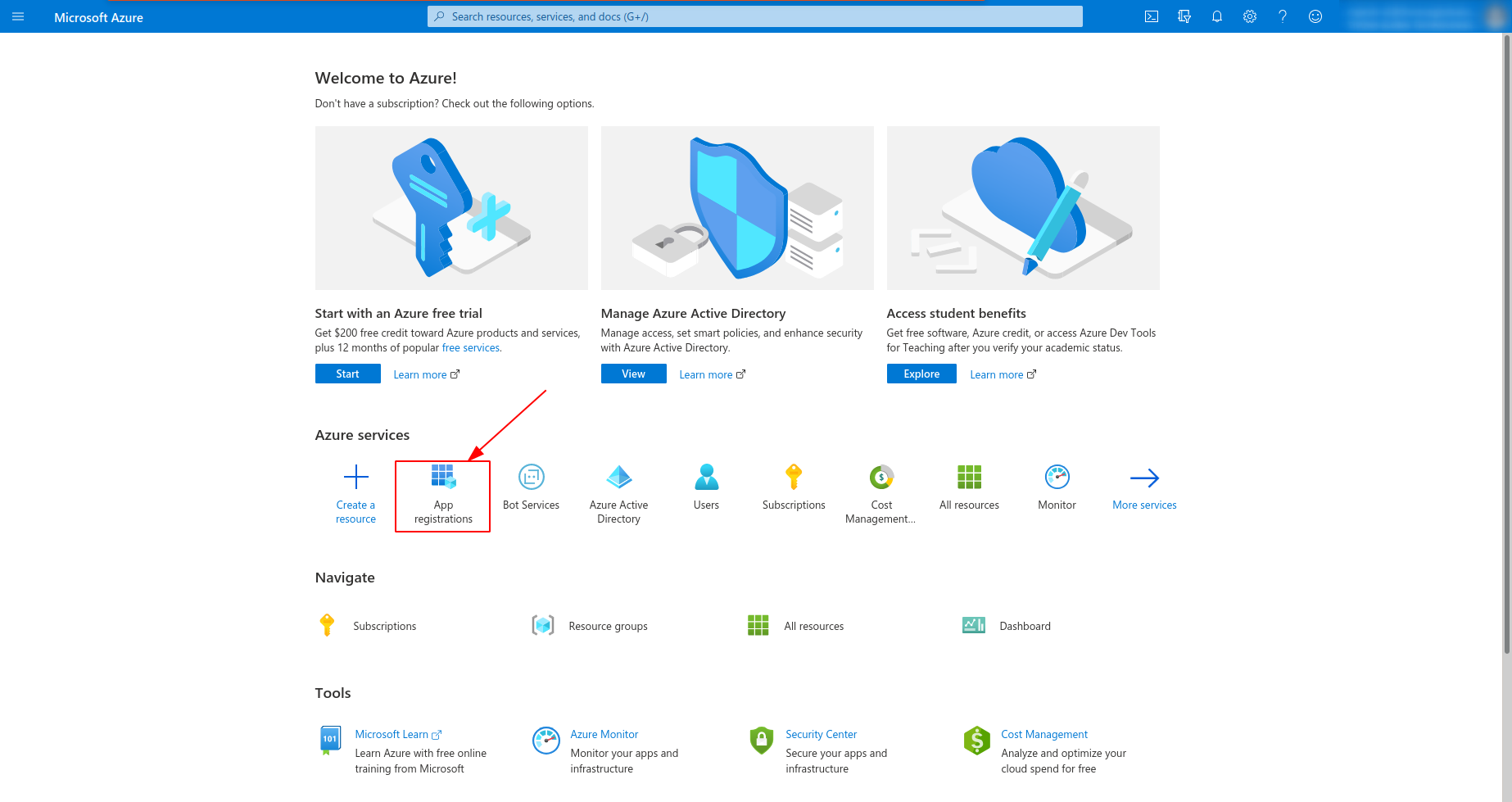The width and height of the screenshot is (1512, 802).
Task: Click the Start free trial button
Action: [348, 374]
